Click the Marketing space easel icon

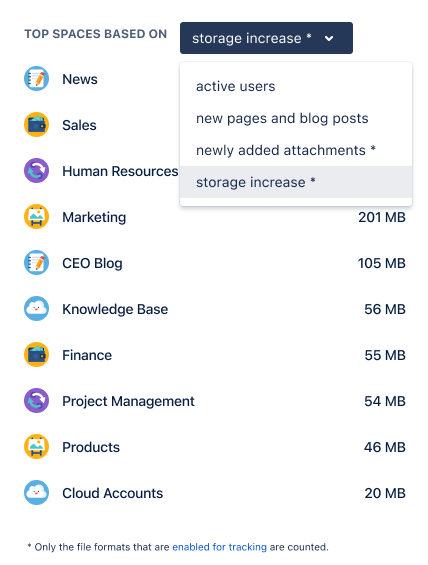click(36, 217)
